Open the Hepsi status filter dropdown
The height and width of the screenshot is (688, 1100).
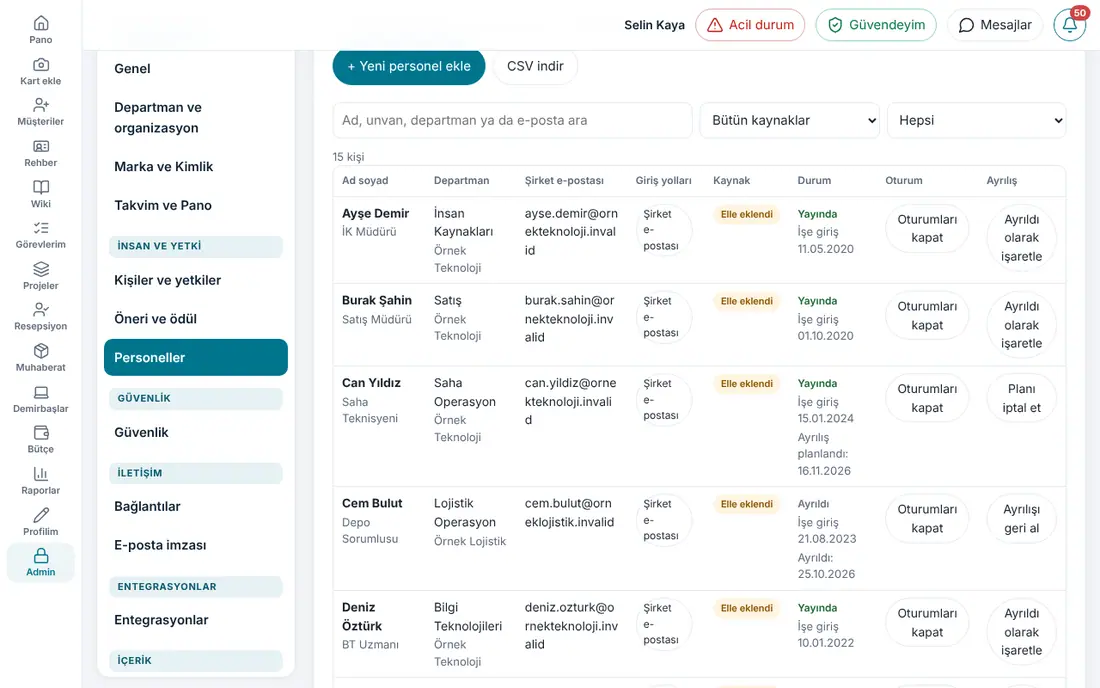(x=977, y=121)
